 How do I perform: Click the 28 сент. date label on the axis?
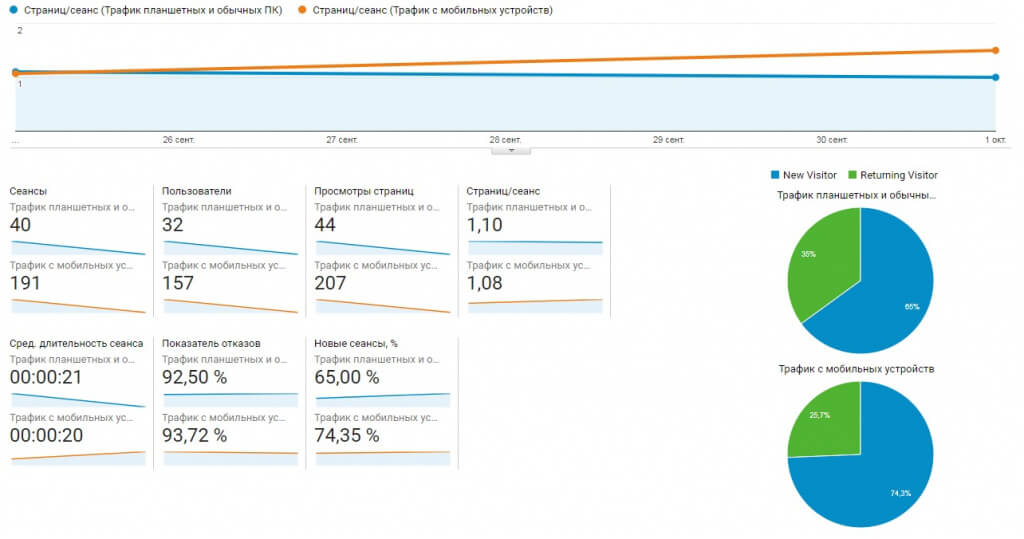[x=504, y=140]
